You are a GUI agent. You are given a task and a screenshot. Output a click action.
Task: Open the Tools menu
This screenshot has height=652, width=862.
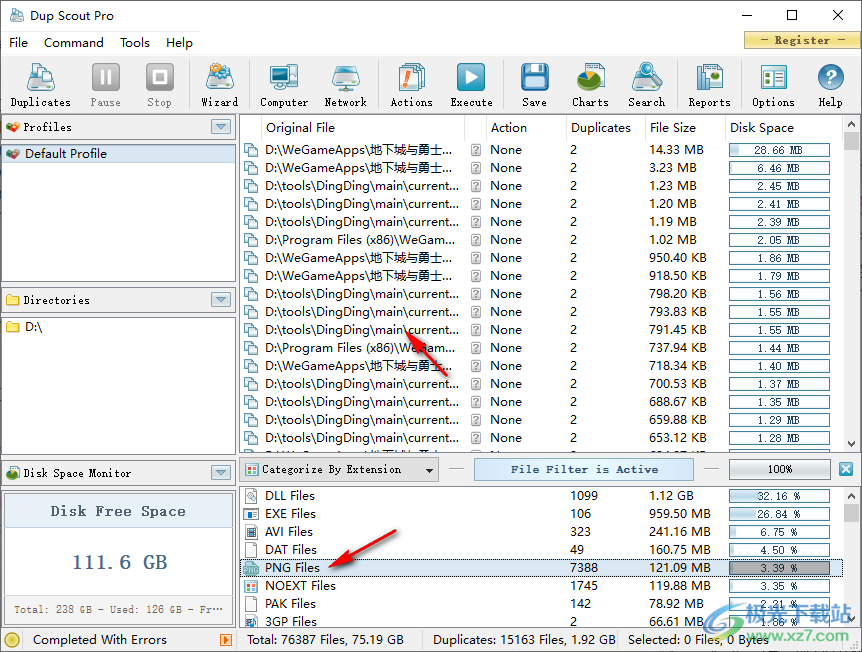pyautogui.click(x=135, y=43)
